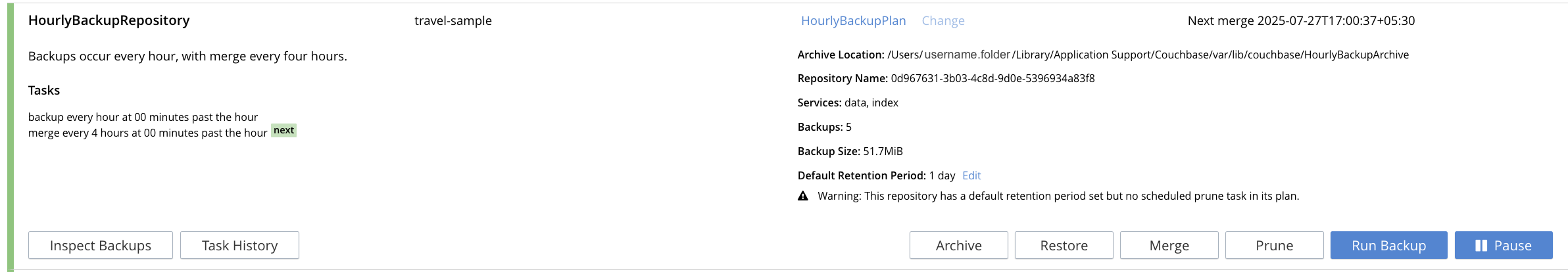Click Change next to the plan name

pos(943,21)
